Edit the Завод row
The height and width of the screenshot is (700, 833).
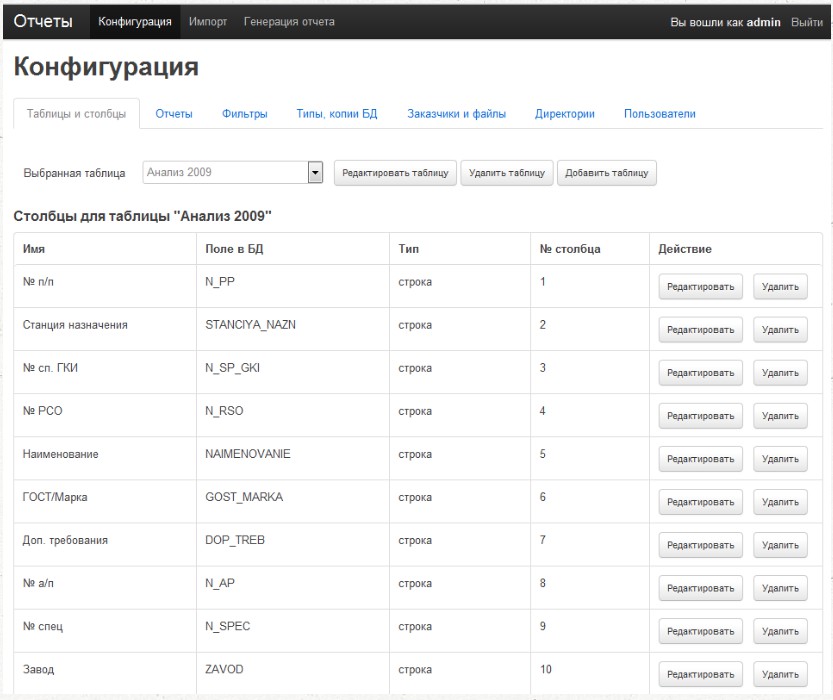[700, 674]
